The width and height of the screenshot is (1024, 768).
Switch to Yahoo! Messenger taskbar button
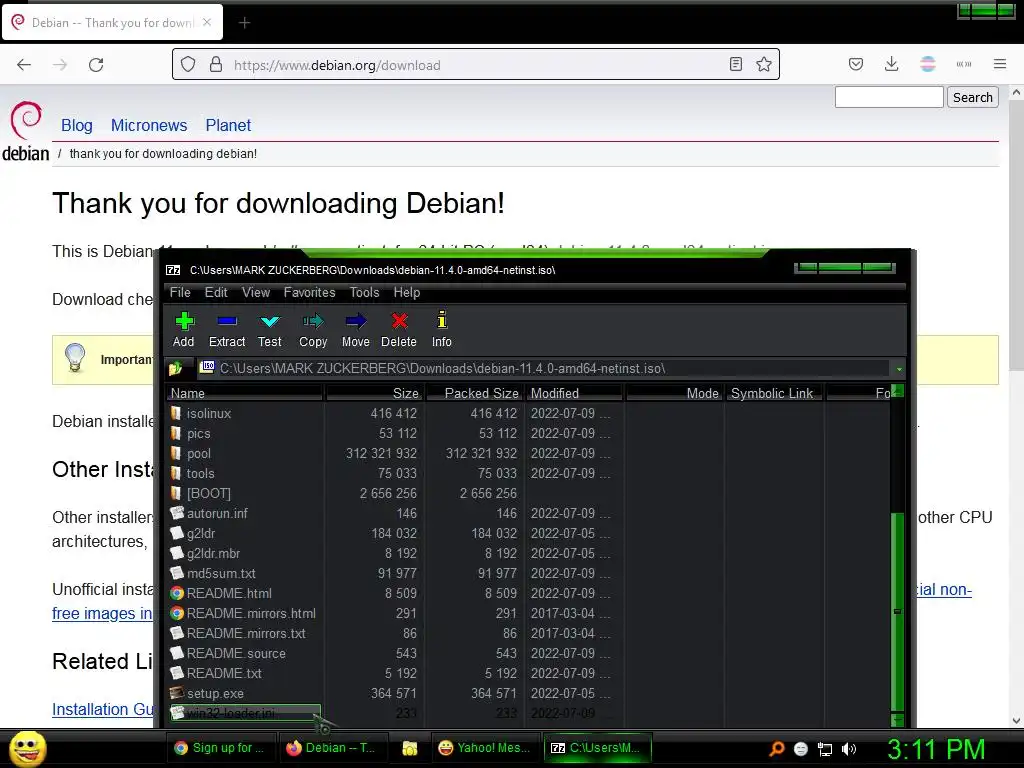tap(485, 748)
